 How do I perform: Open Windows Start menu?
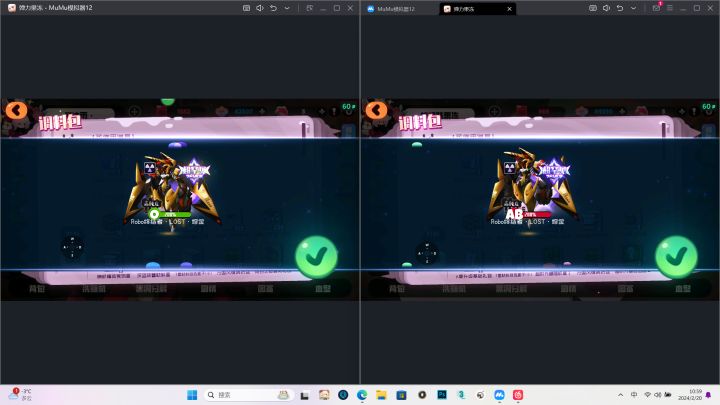tap(192, 395)
